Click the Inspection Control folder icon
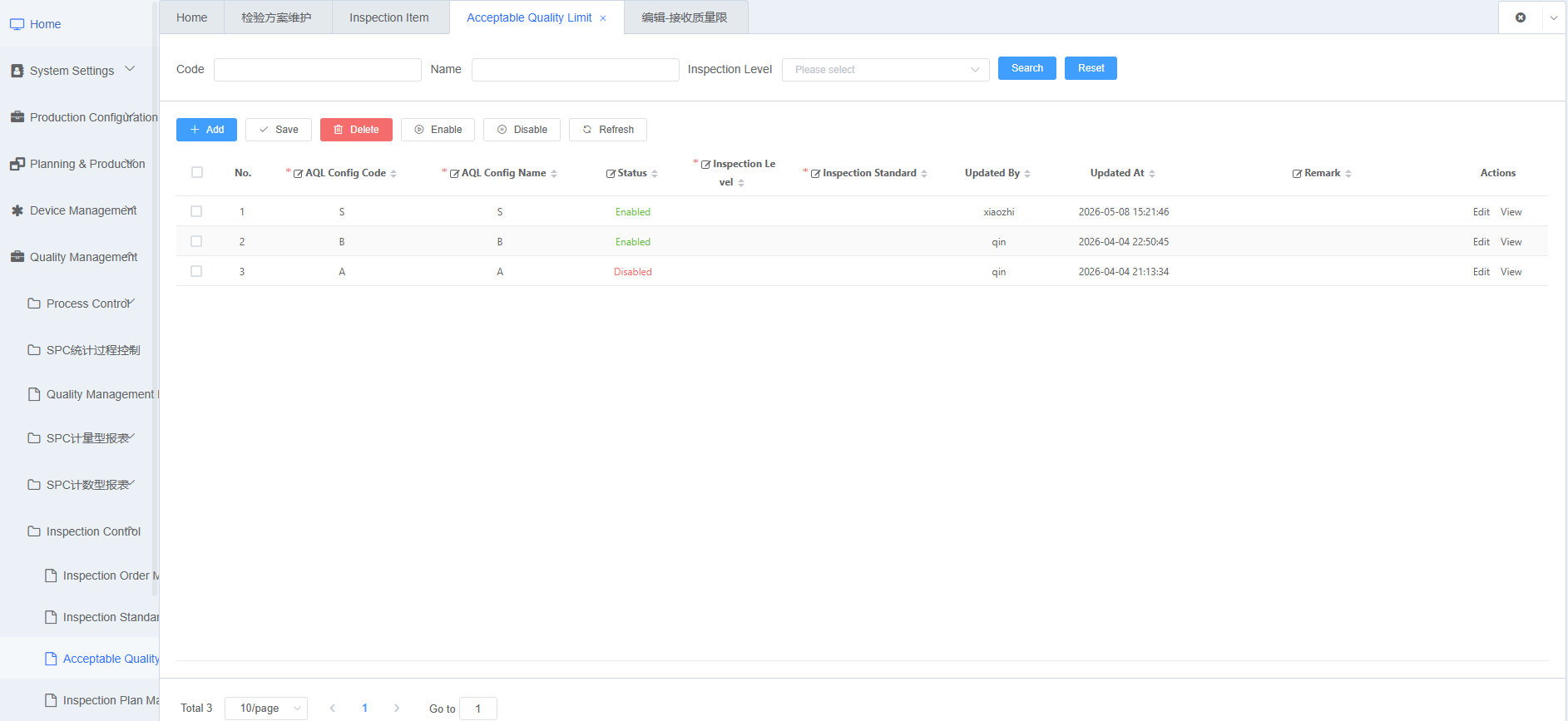 pyautogui.click(x=34, y=531)
